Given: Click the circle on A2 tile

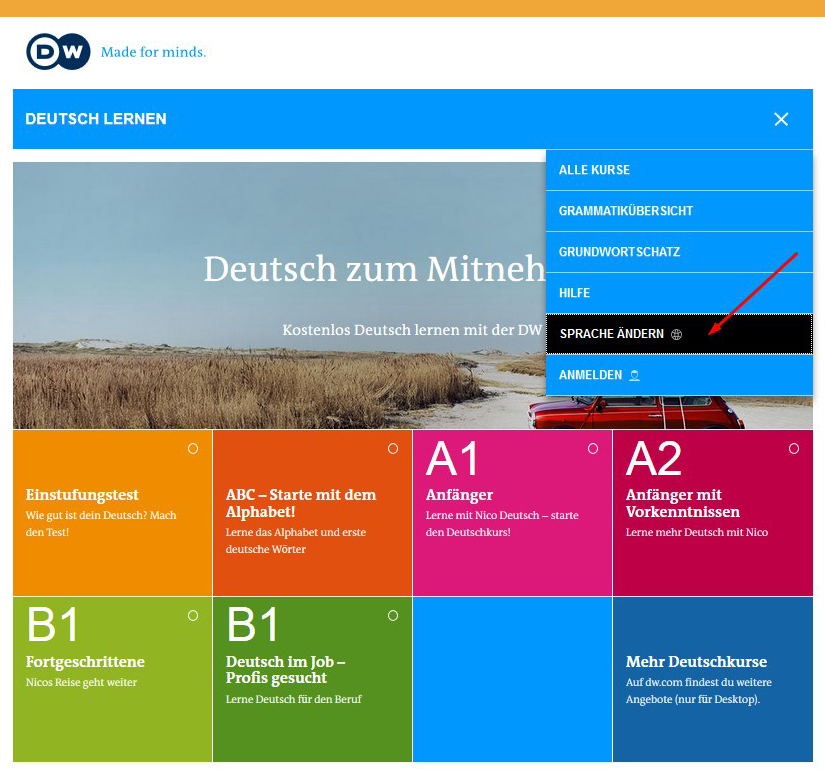Looking at the screenshot, I should tap(794, 449).
